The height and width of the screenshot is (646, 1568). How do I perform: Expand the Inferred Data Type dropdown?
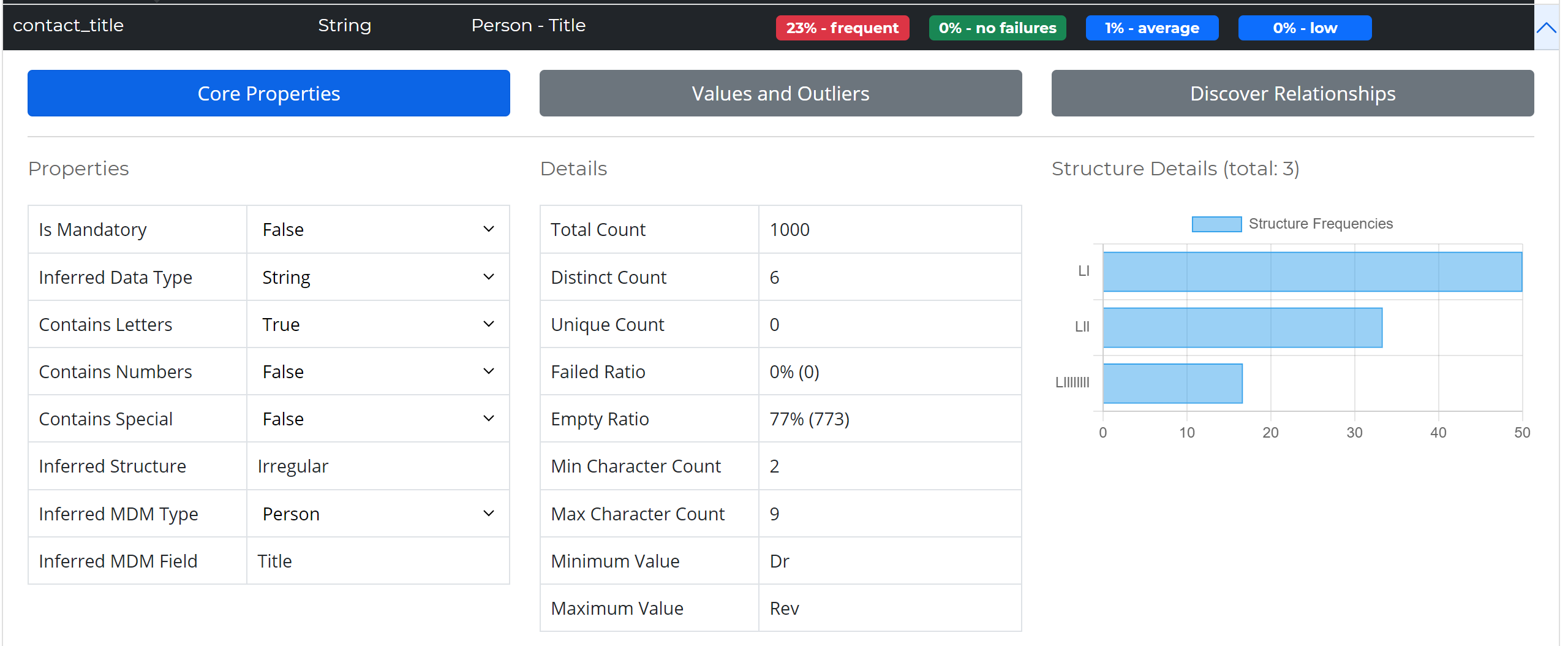[377, 277]
